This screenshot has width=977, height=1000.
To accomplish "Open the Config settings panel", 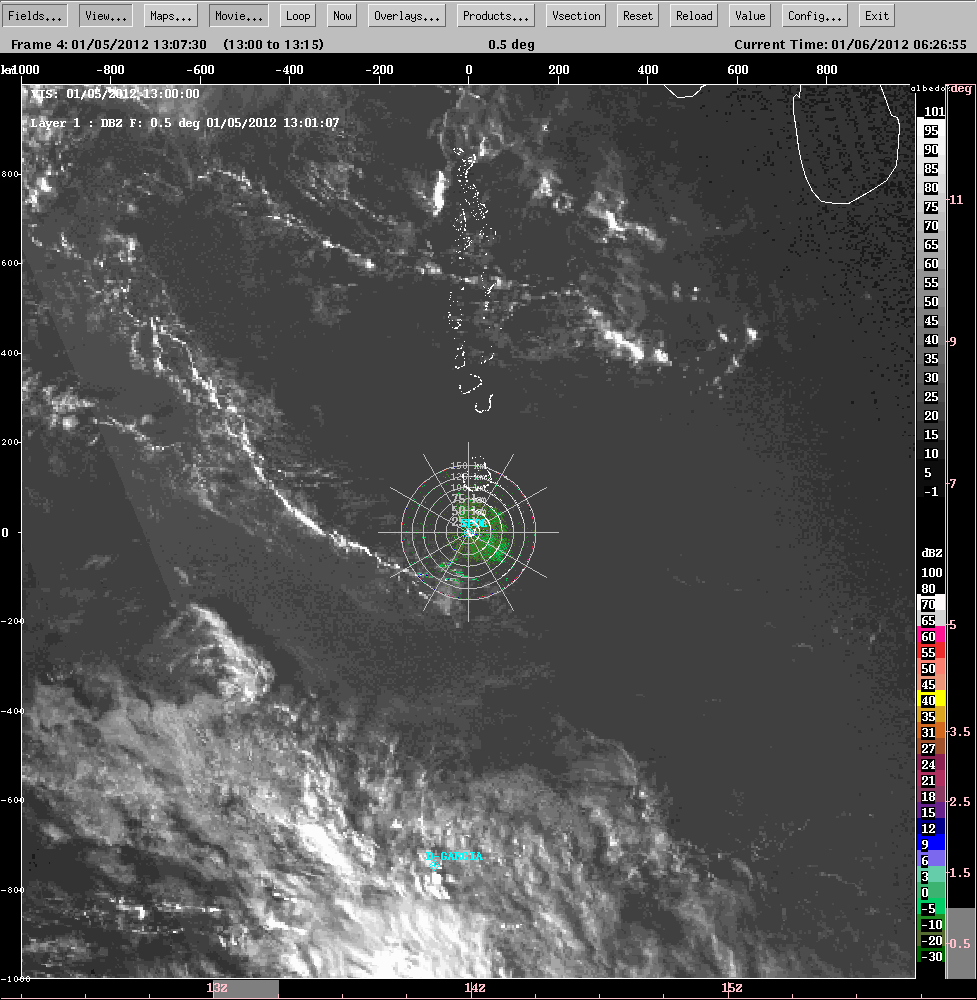I will tap(815, 16).
